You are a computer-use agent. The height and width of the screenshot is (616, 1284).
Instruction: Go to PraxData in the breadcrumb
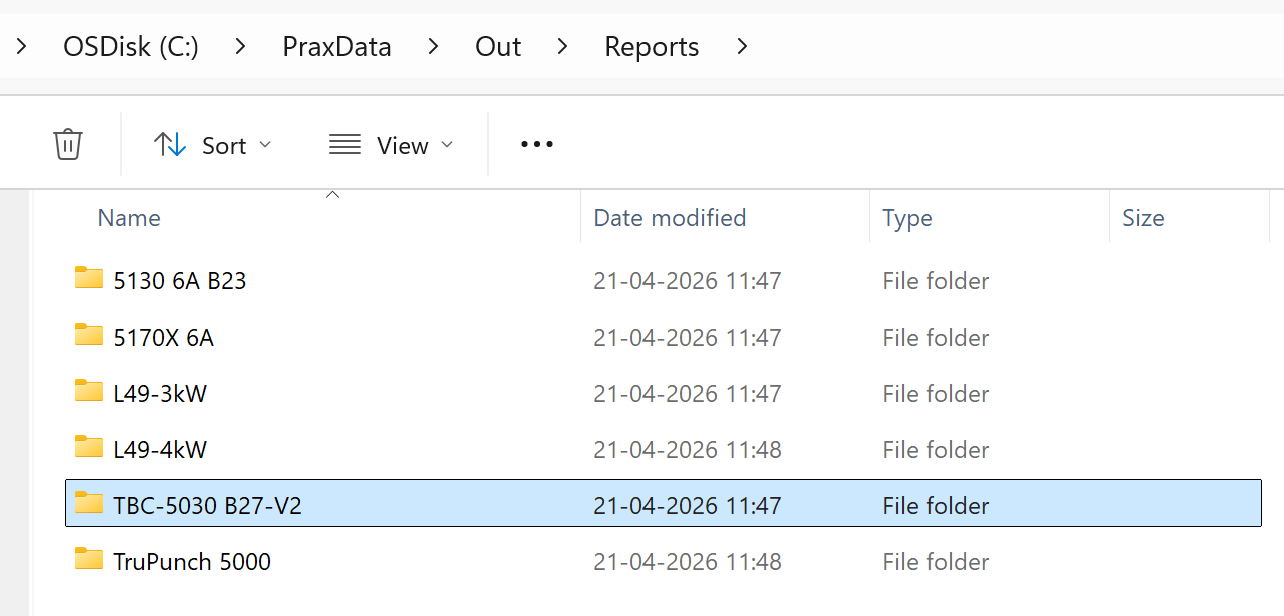coord(337,46)
